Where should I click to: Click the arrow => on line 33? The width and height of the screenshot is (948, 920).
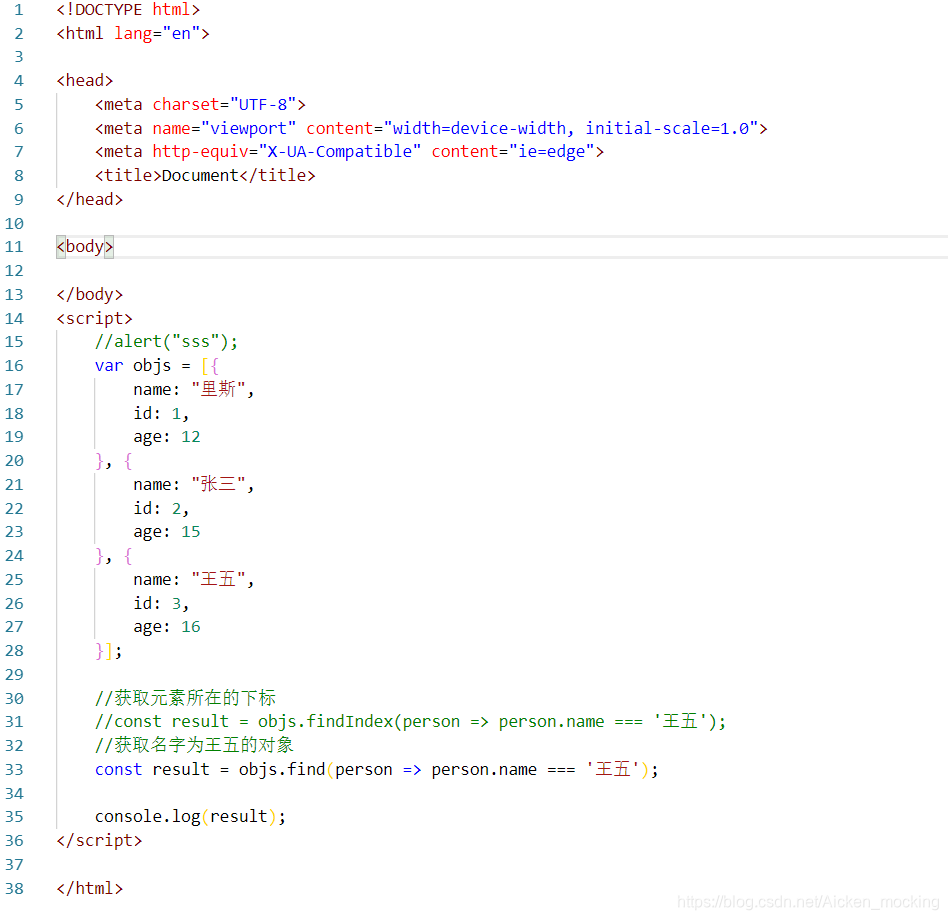click(412, 770)
